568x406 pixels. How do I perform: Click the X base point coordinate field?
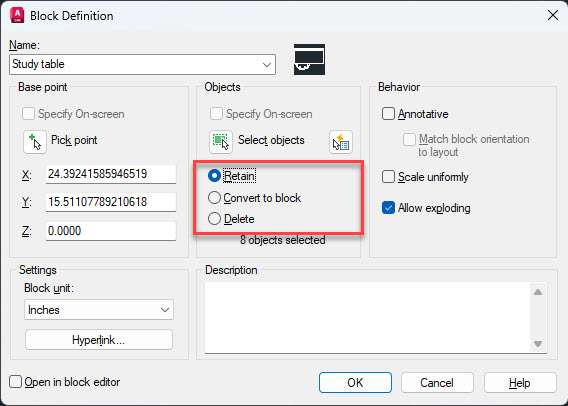[x=111, y=174]
